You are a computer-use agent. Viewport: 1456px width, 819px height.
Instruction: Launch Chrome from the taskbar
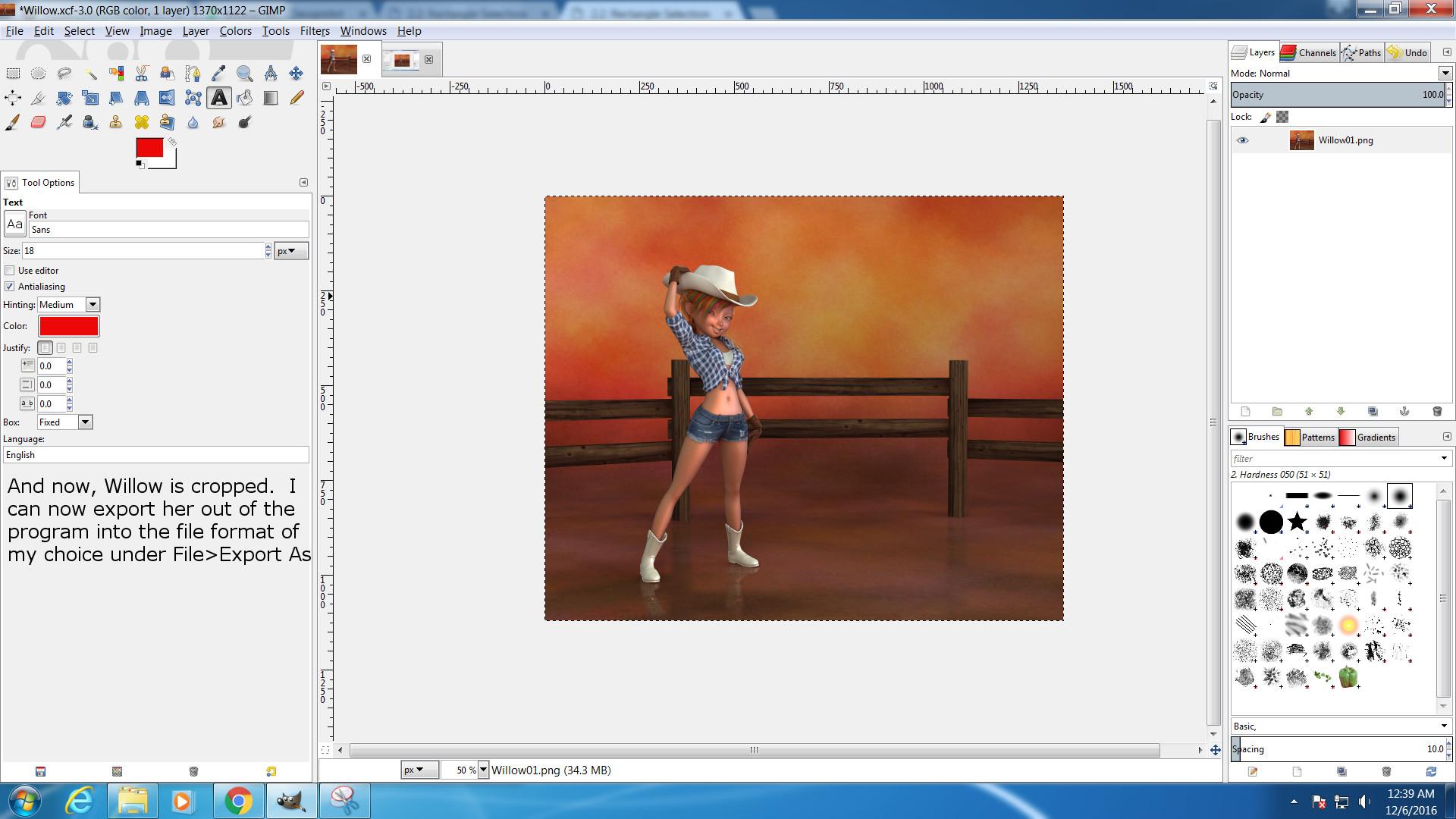[238, 801]
